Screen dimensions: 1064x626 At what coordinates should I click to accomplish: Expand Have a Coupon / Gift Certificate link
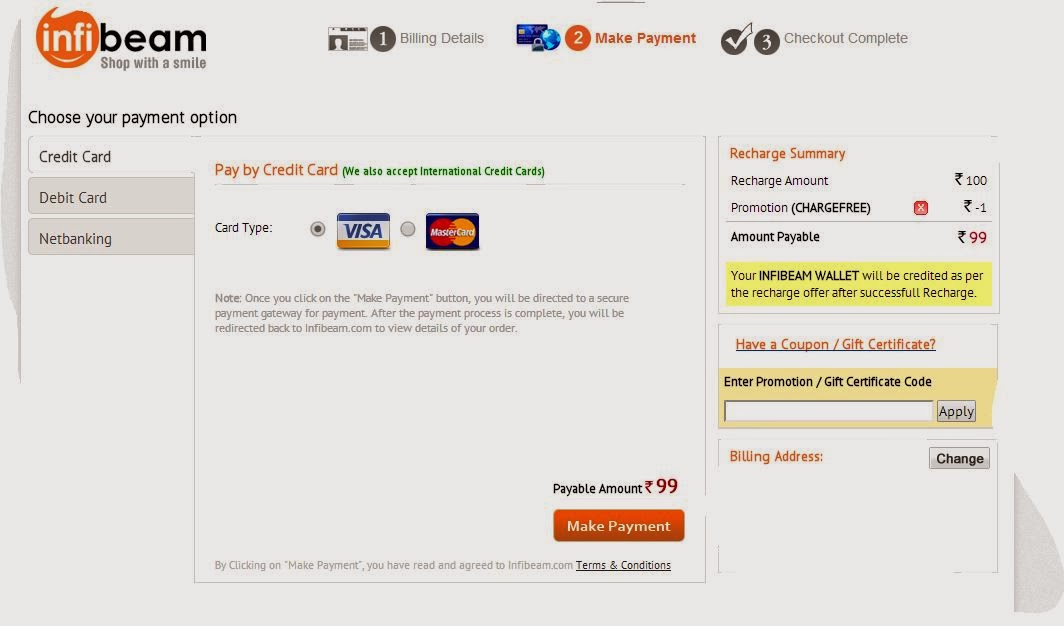click(835, 344)
